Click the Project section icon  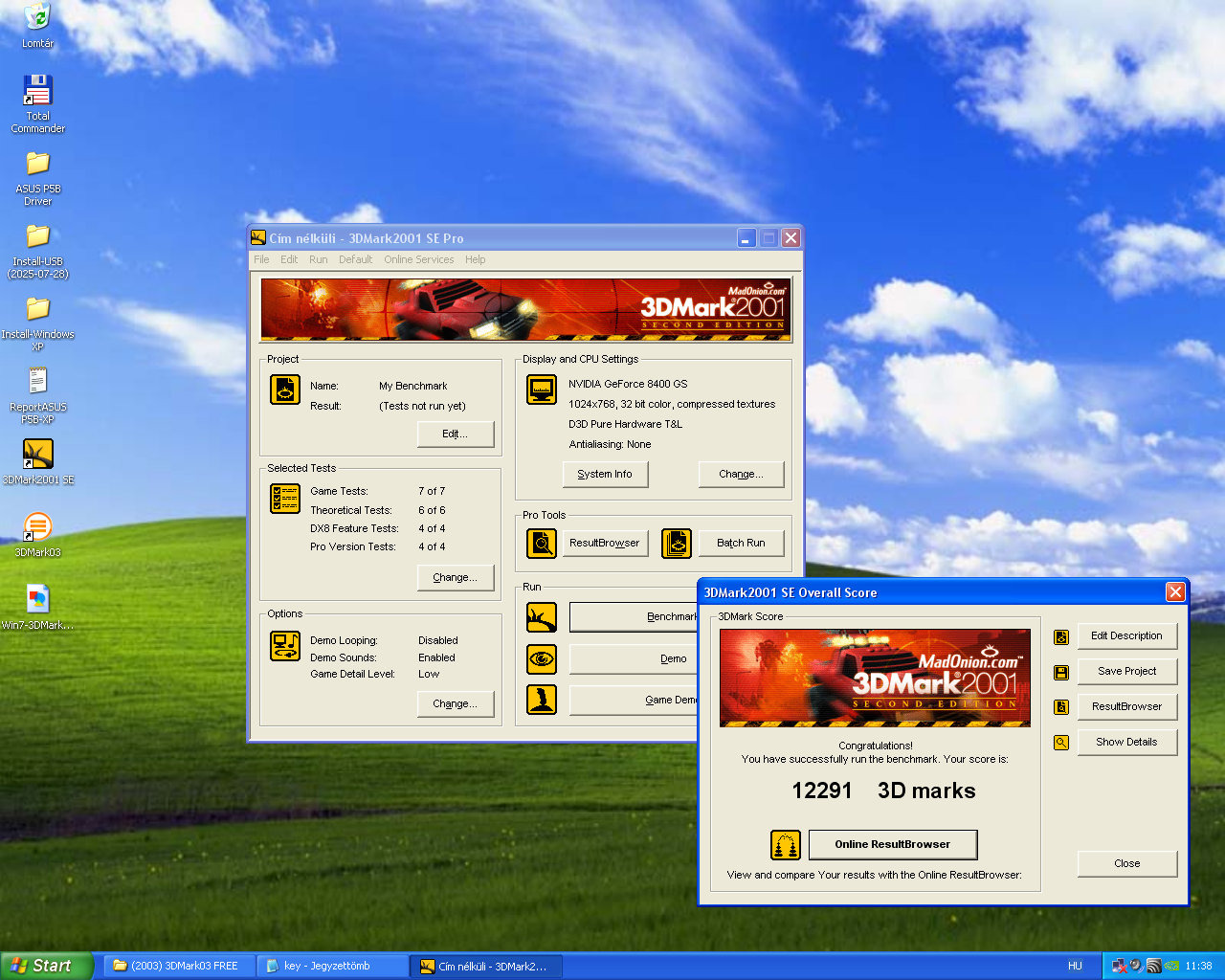tap(285, 390)
